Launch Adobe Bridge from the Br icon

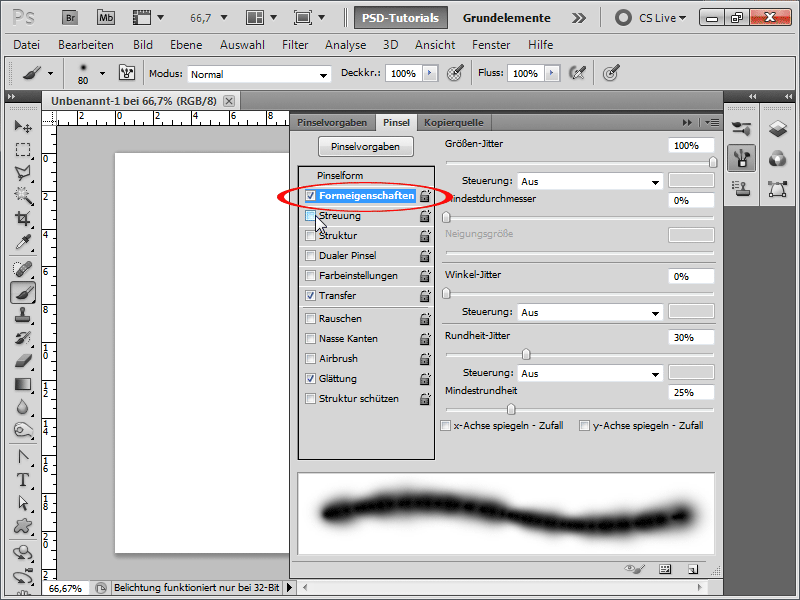(70, 18)
